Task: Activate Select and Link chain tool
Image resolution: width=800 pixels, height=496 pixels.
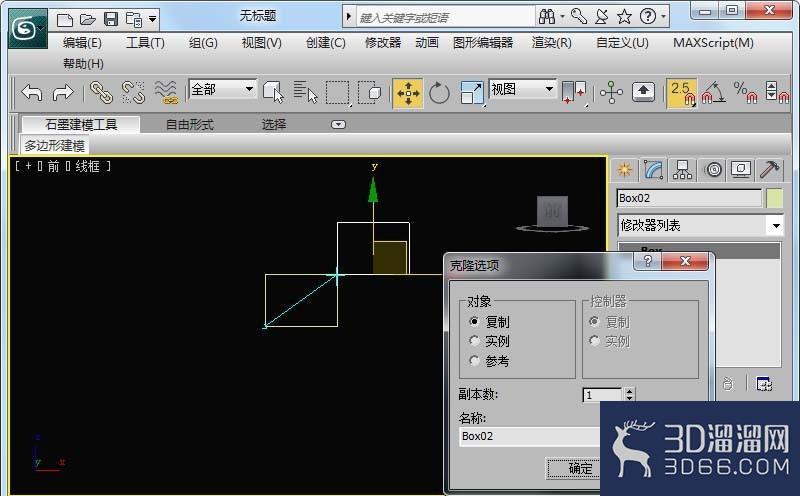Action: [101, 93]
